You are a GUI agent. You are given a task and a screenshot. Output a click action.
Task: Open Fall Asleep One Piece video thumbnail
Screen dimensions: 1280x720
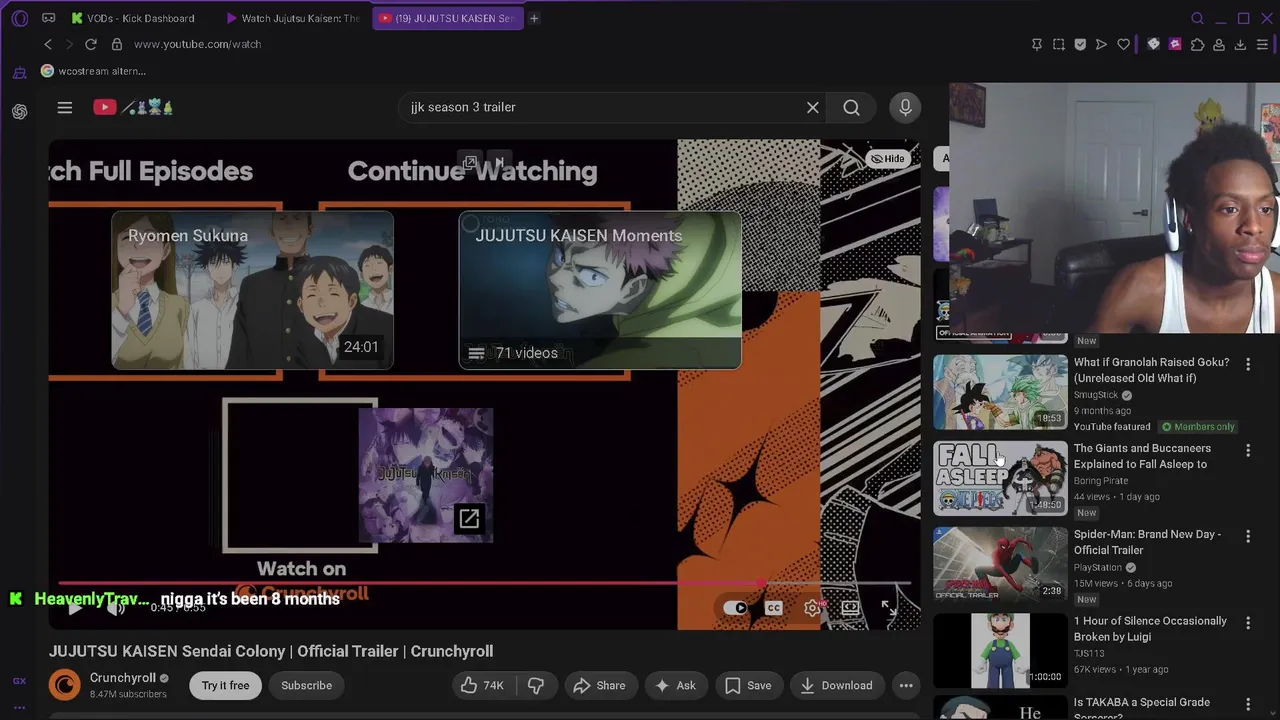point(1000,478)
